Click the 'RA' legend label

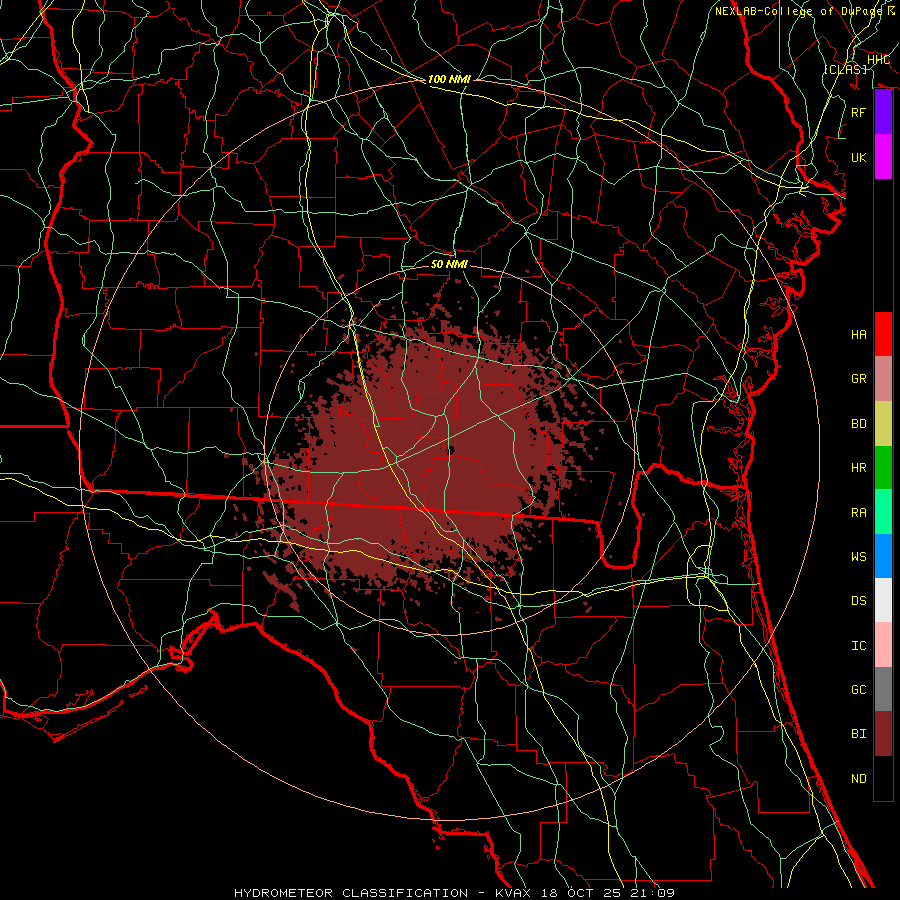pyautogui.click(x=859, y=513)
